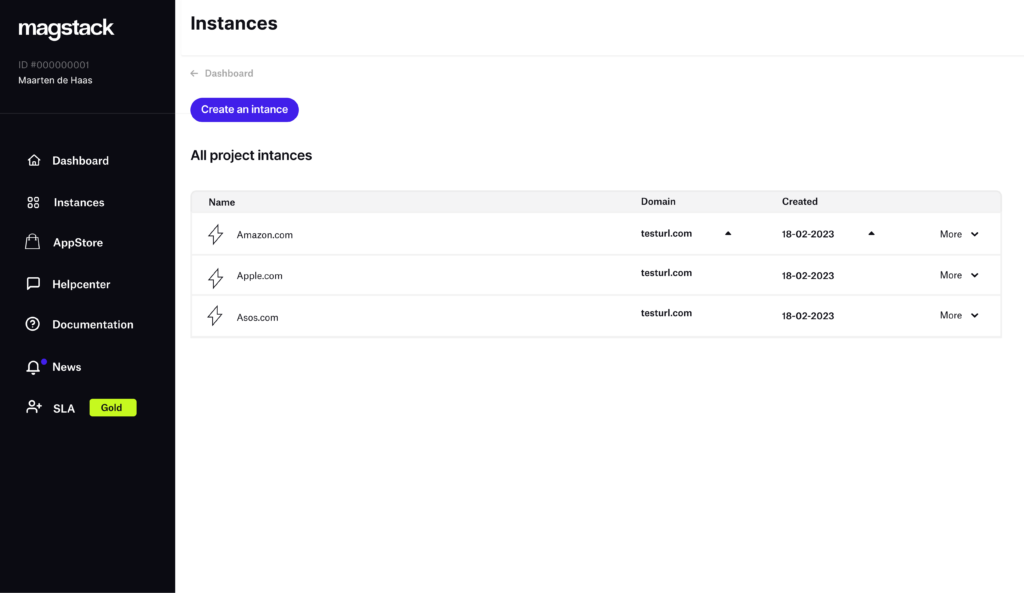Click the Gold SLA badge

(112, 408)
